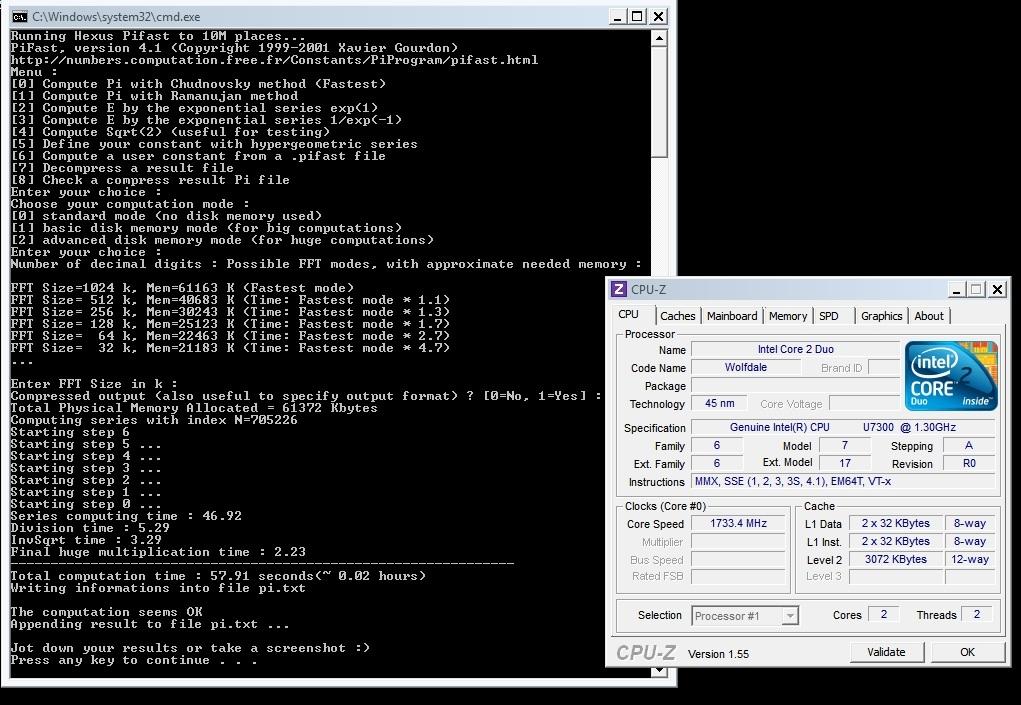Click the 'Final huge multiplication time : 2.23' line

[x=158, y=552]
